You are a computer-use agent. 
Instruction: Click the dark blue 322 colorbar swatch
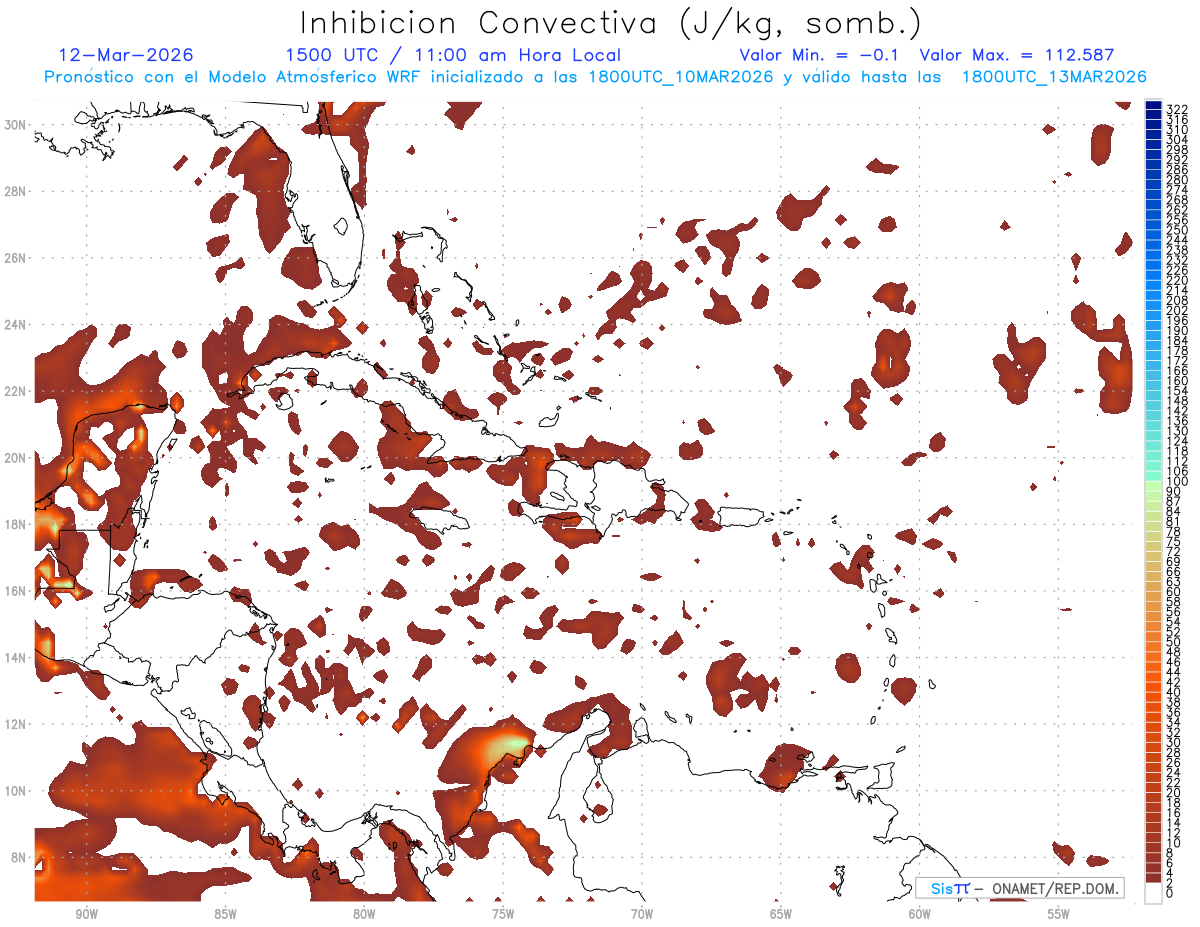click(x=1154, y=105)
